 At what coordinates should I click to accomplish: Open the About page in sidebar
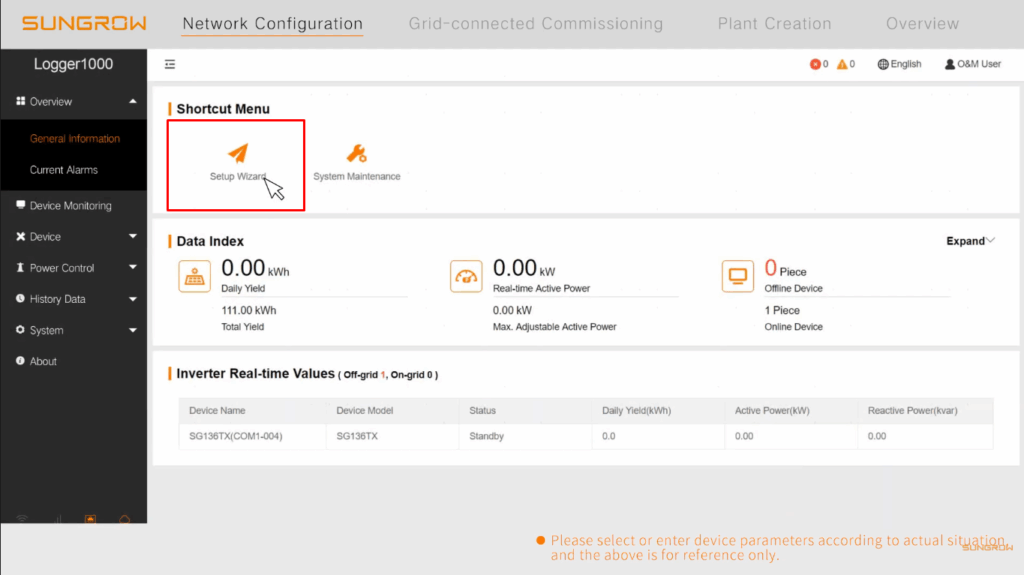click(43, 361)
